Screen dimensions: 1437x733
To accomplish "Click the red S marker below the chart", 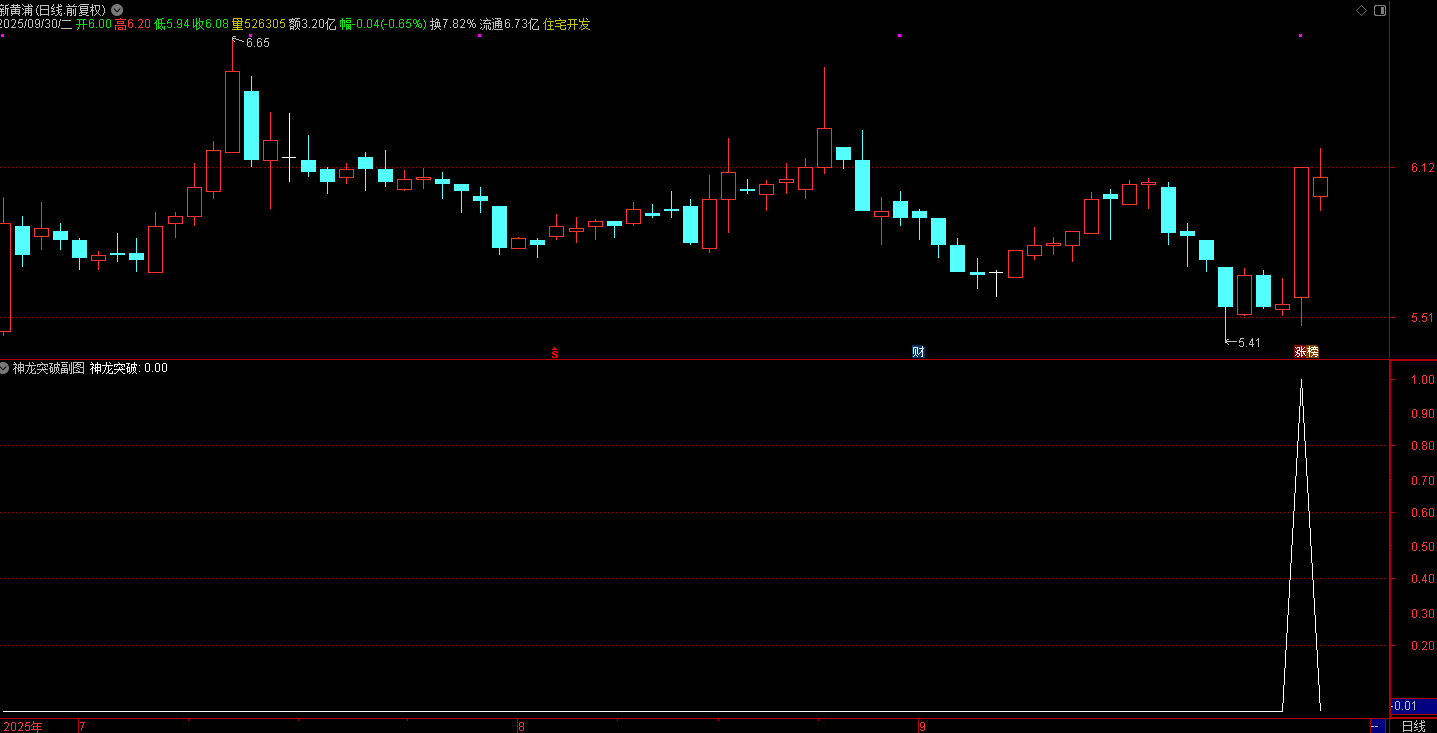I will [x=555, y=352].
